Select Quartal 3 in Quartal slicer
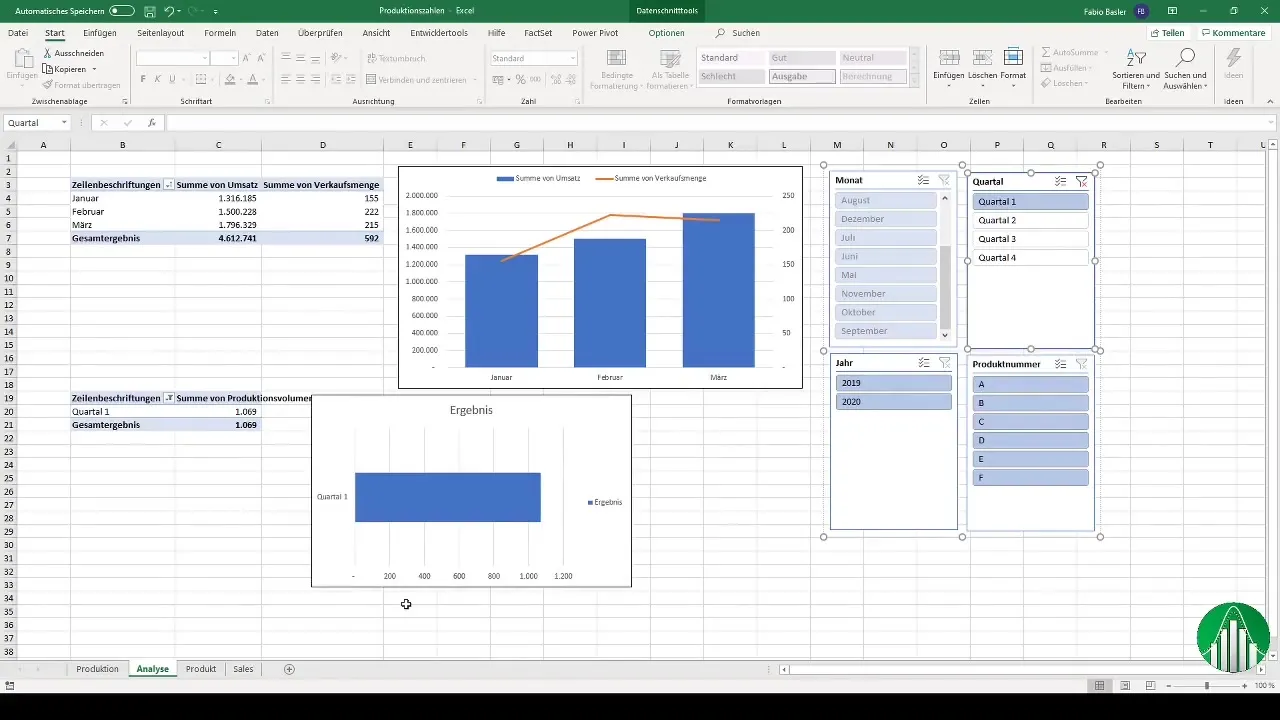This screenshot has width=1280, height=720. 1030,239
